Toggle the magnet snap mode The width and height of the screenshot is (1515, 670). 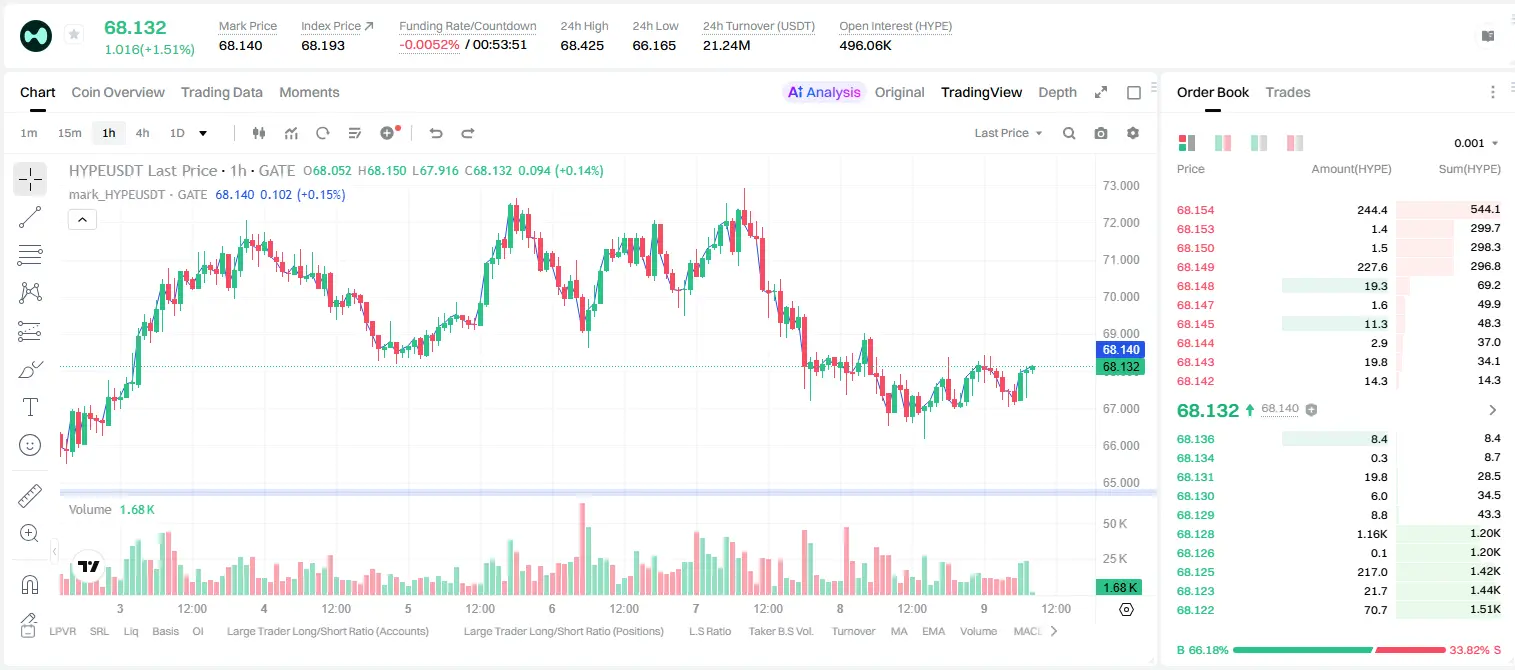click(30, 584)
